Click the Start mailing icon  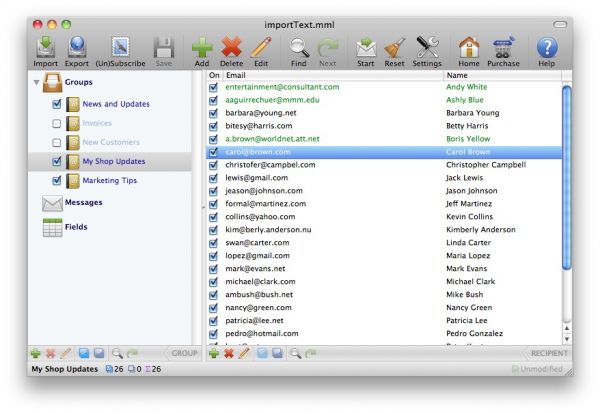pyautogui.click(x=366, y=48)
